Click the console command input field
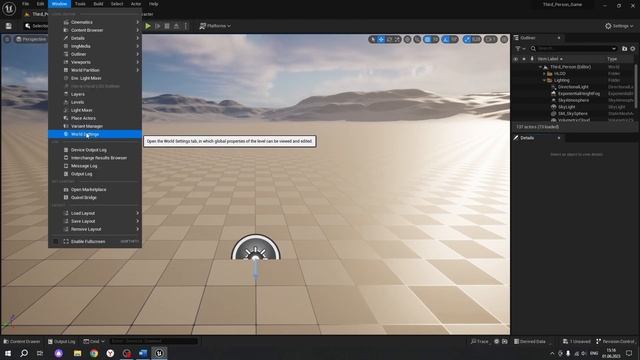 point(153,341)
